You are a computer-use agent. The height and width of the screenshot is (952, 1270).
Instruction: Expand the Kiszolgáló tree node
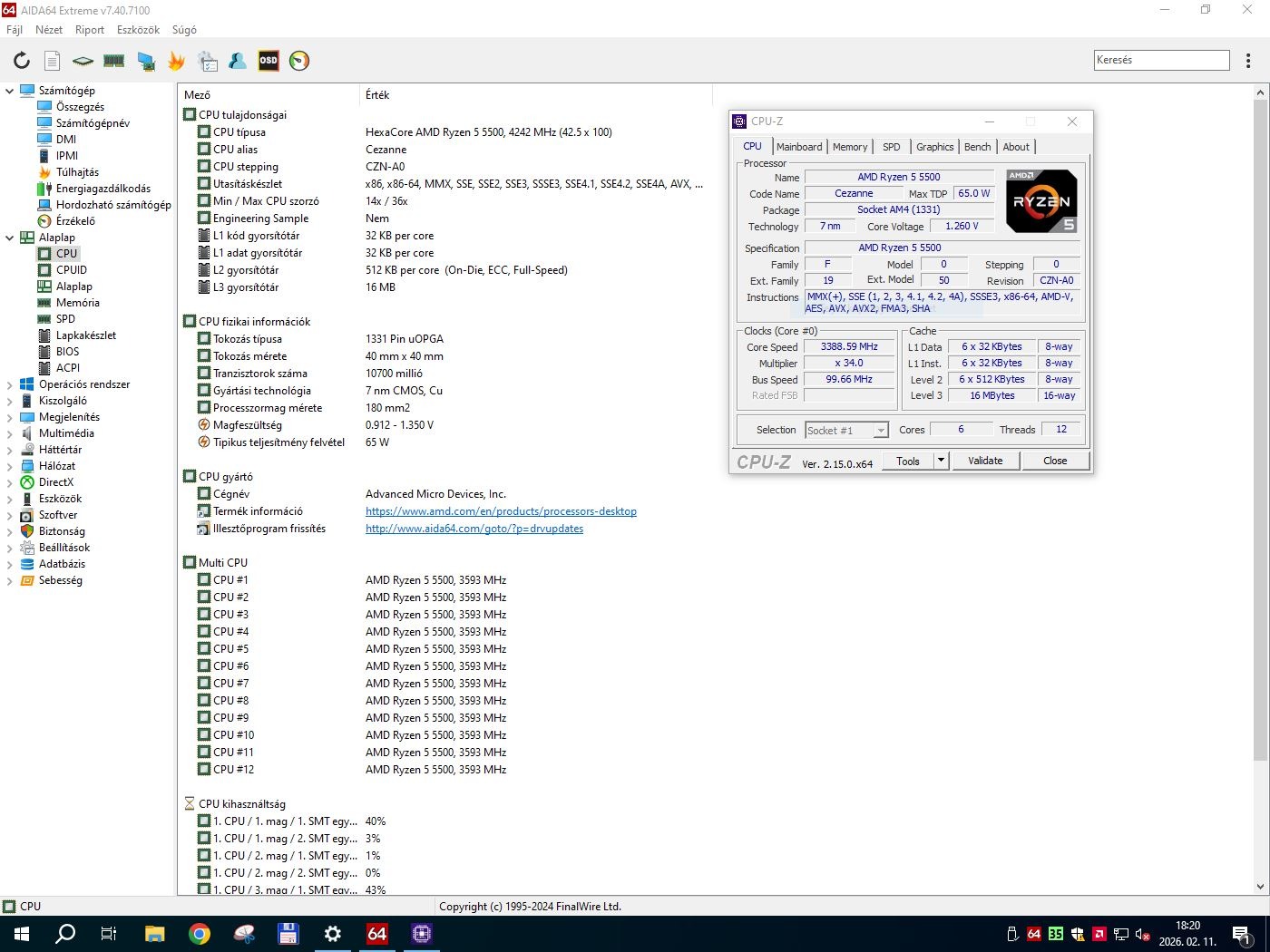(10, 401)
